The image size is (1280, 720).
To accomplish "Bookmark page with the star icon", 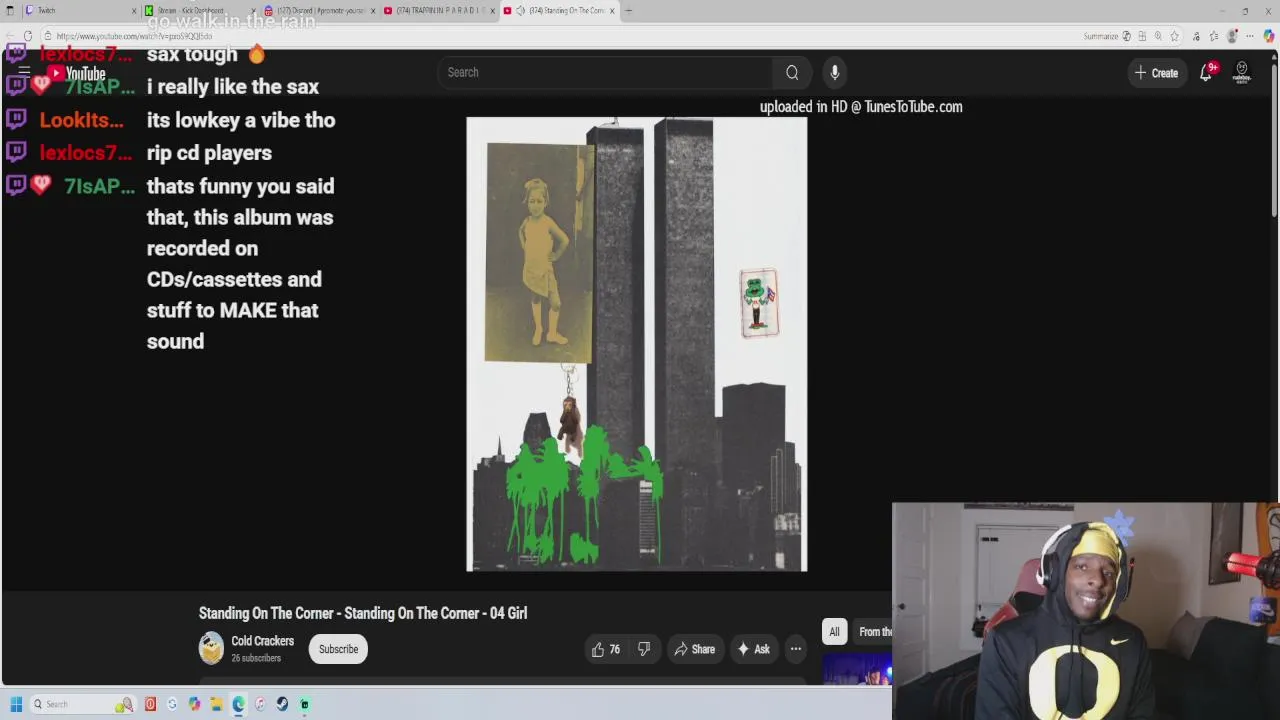I will [x=1174, y=36].
